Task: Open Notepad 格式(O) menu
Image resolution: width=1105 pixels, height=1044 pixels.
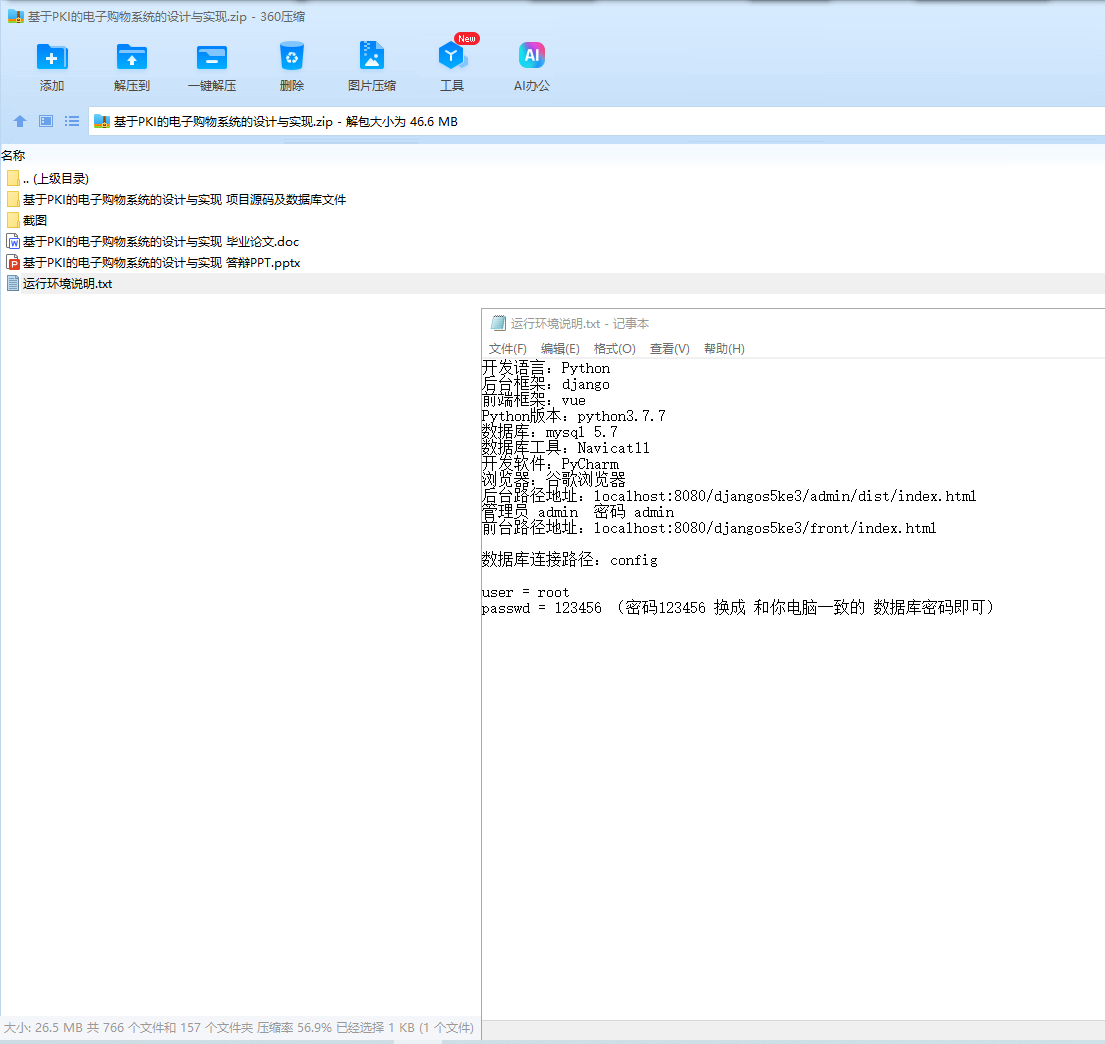Action: (x=615, y=348)
